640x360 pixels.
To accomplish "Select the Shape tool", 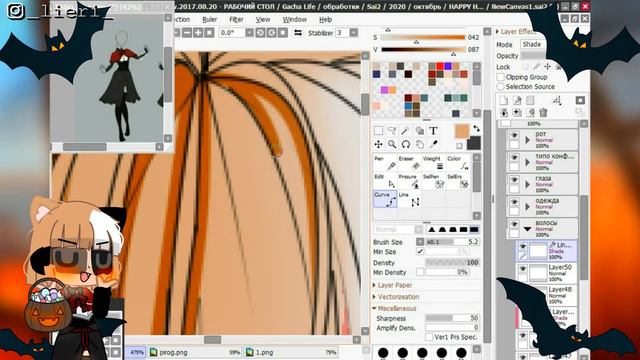I will [419, 131].
